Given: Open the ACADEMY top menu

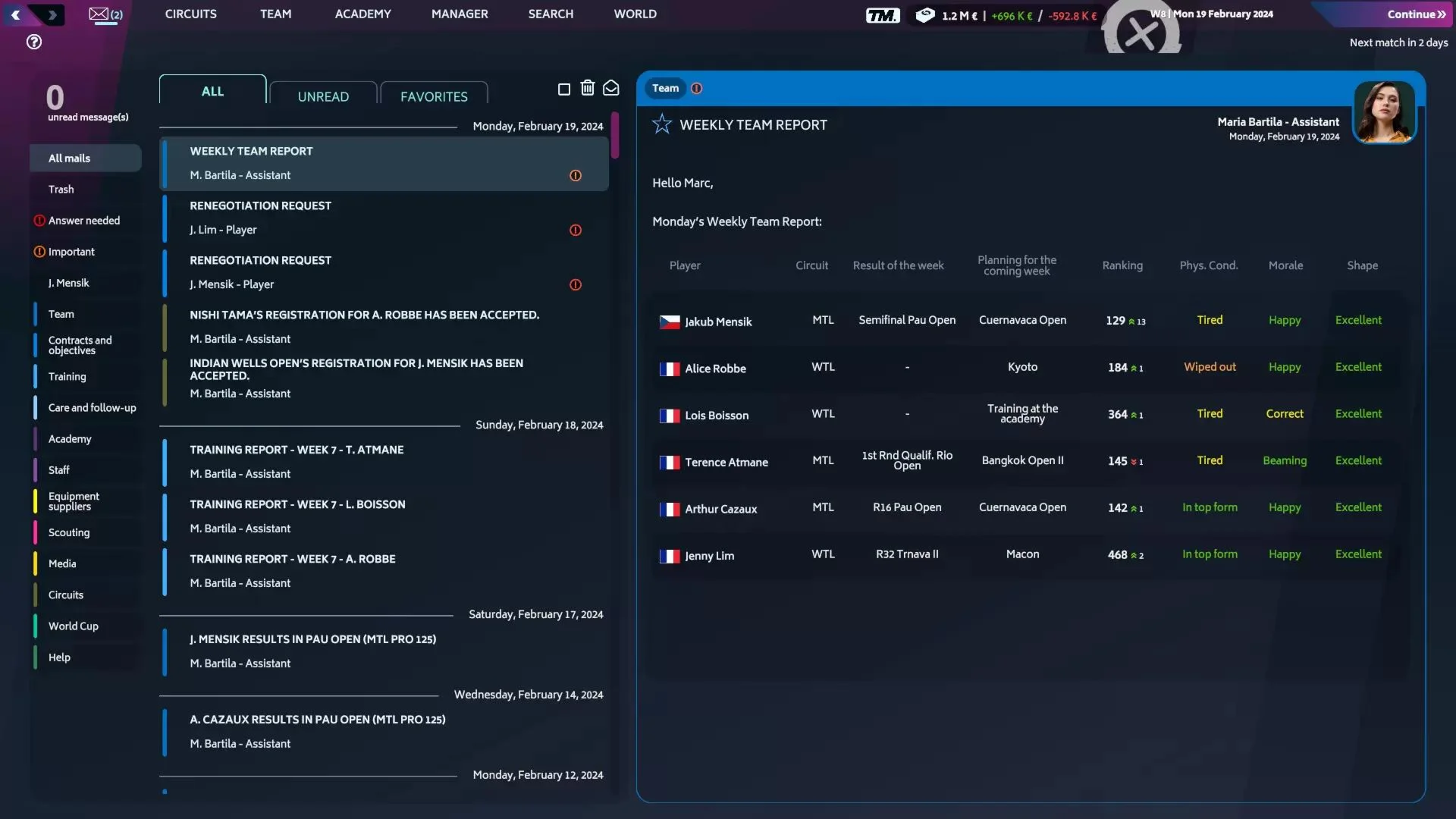Looking at the screenshot, I should (362, 14).
